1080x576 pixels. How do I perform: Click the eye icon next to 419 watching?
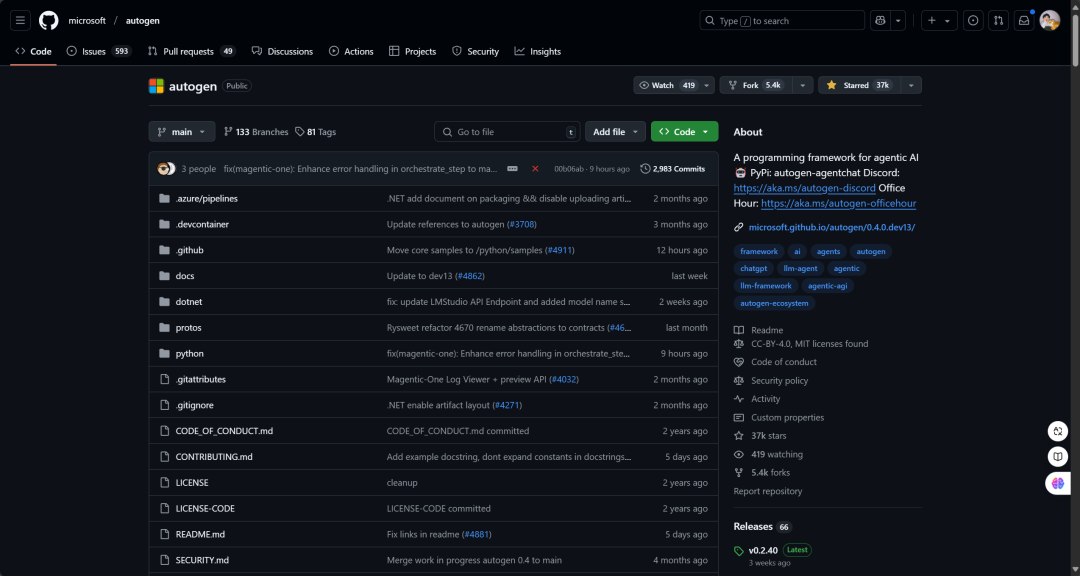pyautogui.click(x=739, y=455)
